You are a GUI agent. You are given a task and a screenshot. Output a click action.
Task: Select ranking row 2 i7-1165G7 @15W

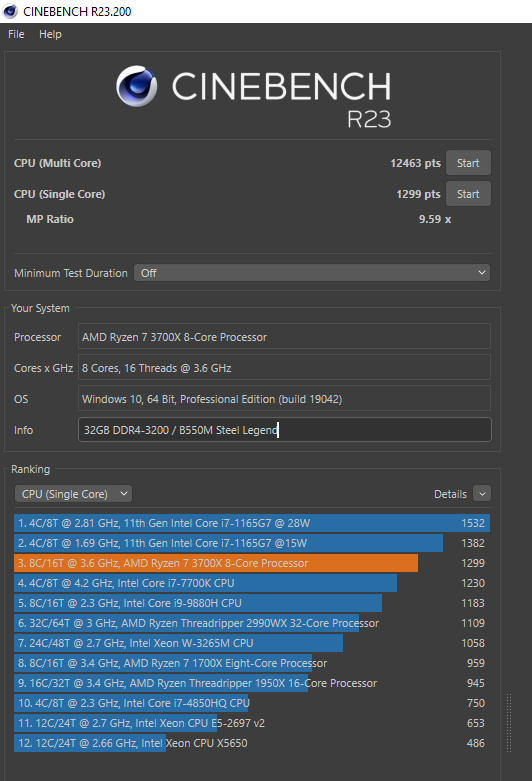(x=252, y=543)
